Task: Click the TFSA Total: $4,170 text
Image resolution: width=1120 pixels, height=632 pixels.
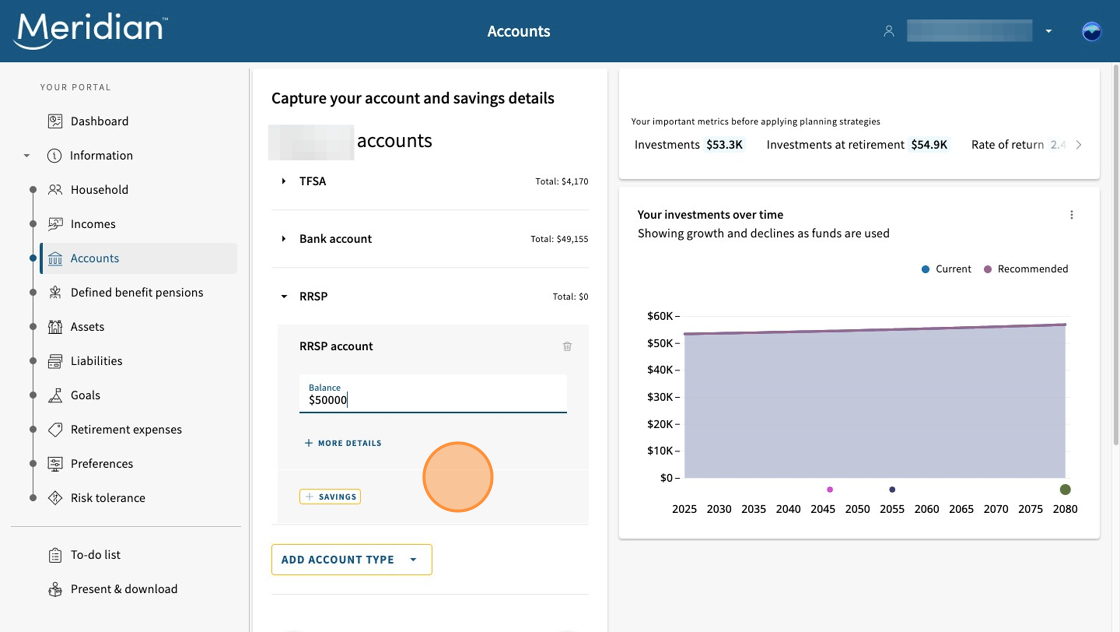Action: coord(561,182)
